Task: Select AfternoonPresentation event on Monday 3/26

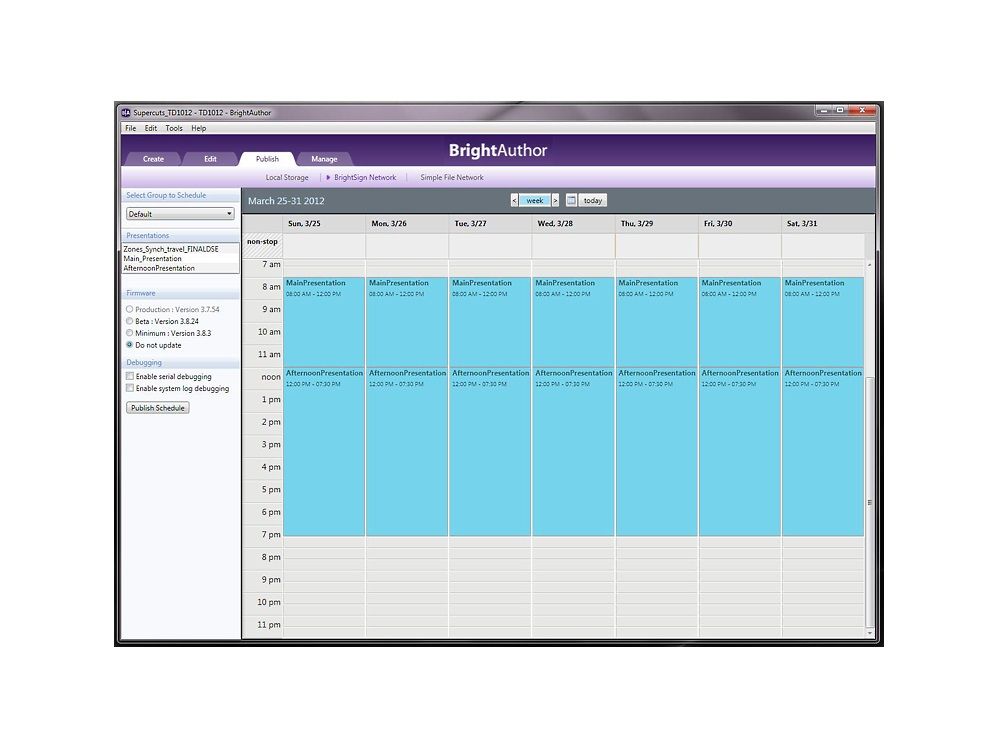Action: [407, 452]
